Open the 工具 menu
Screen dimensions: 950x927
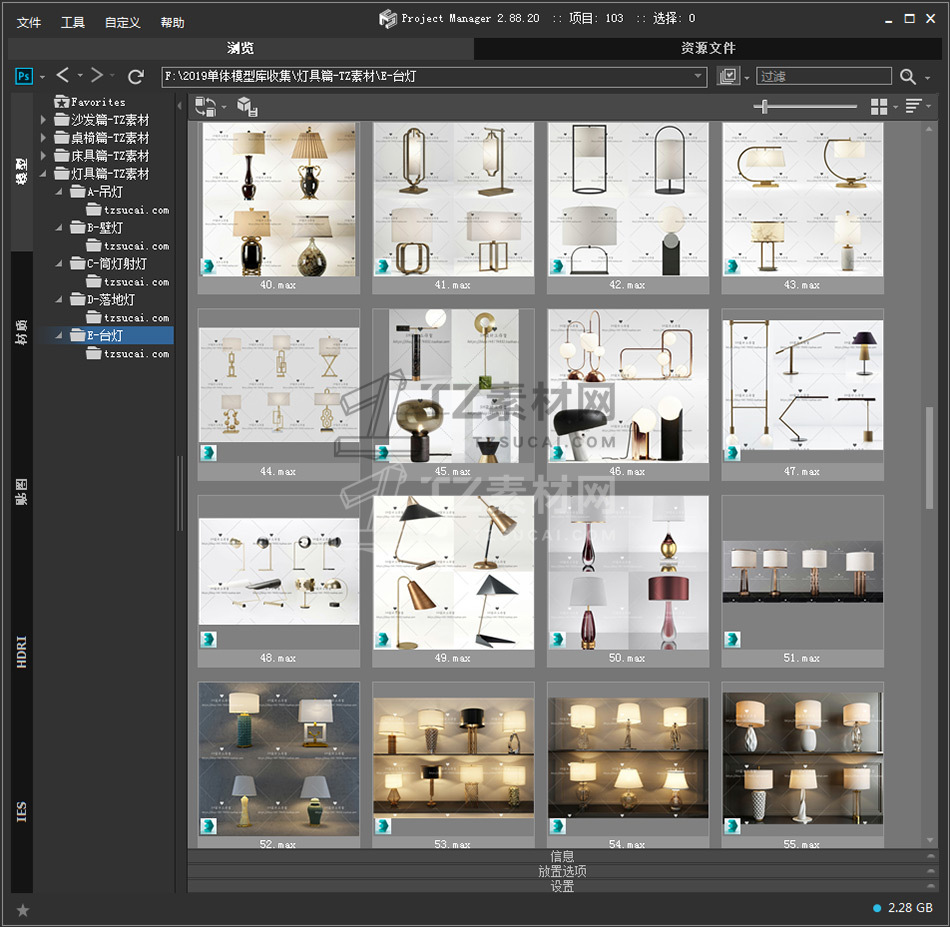[x=73, y=22]
